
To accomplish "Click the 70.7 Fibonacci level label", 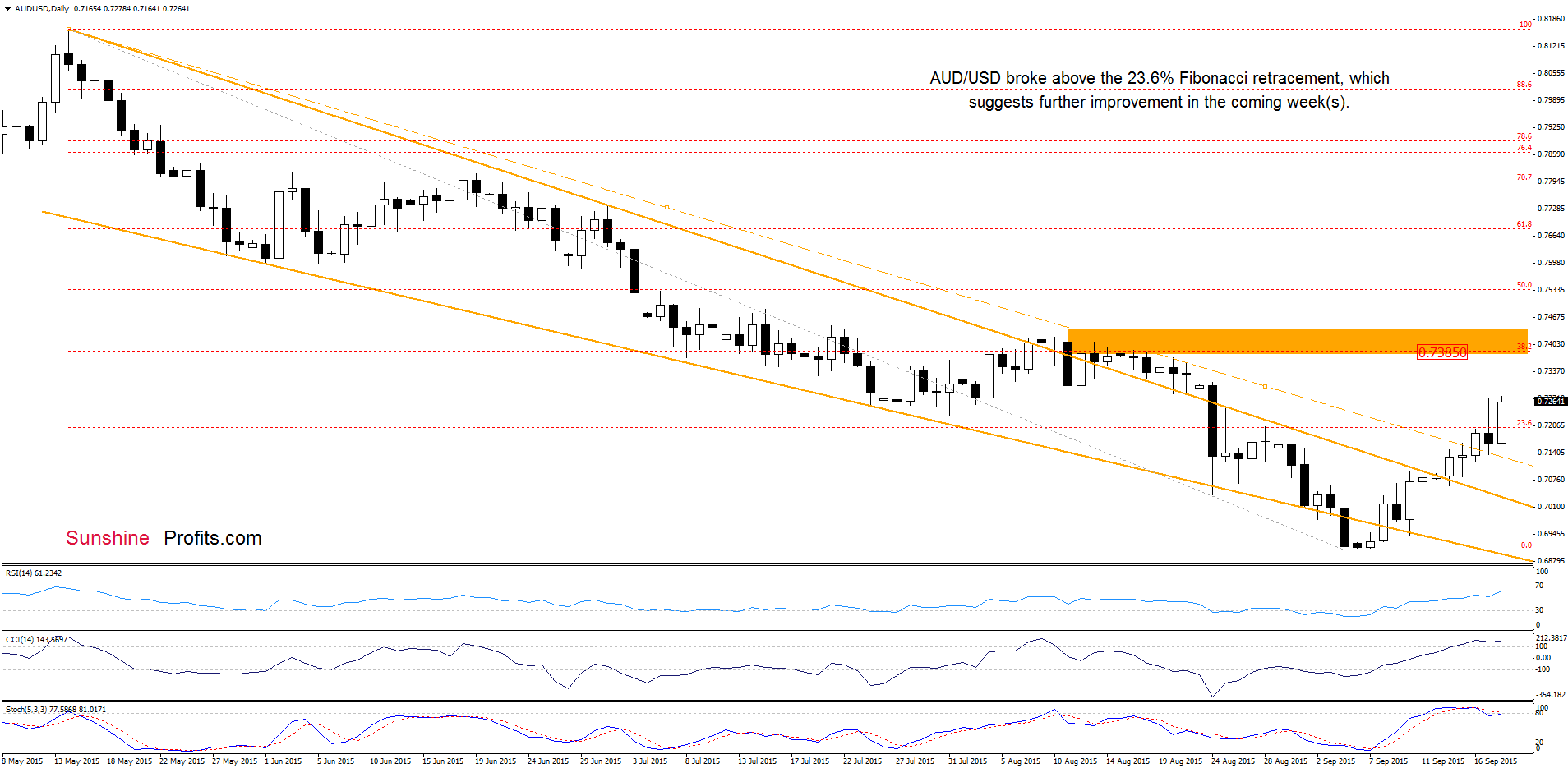I will [x=1524, y=177].
